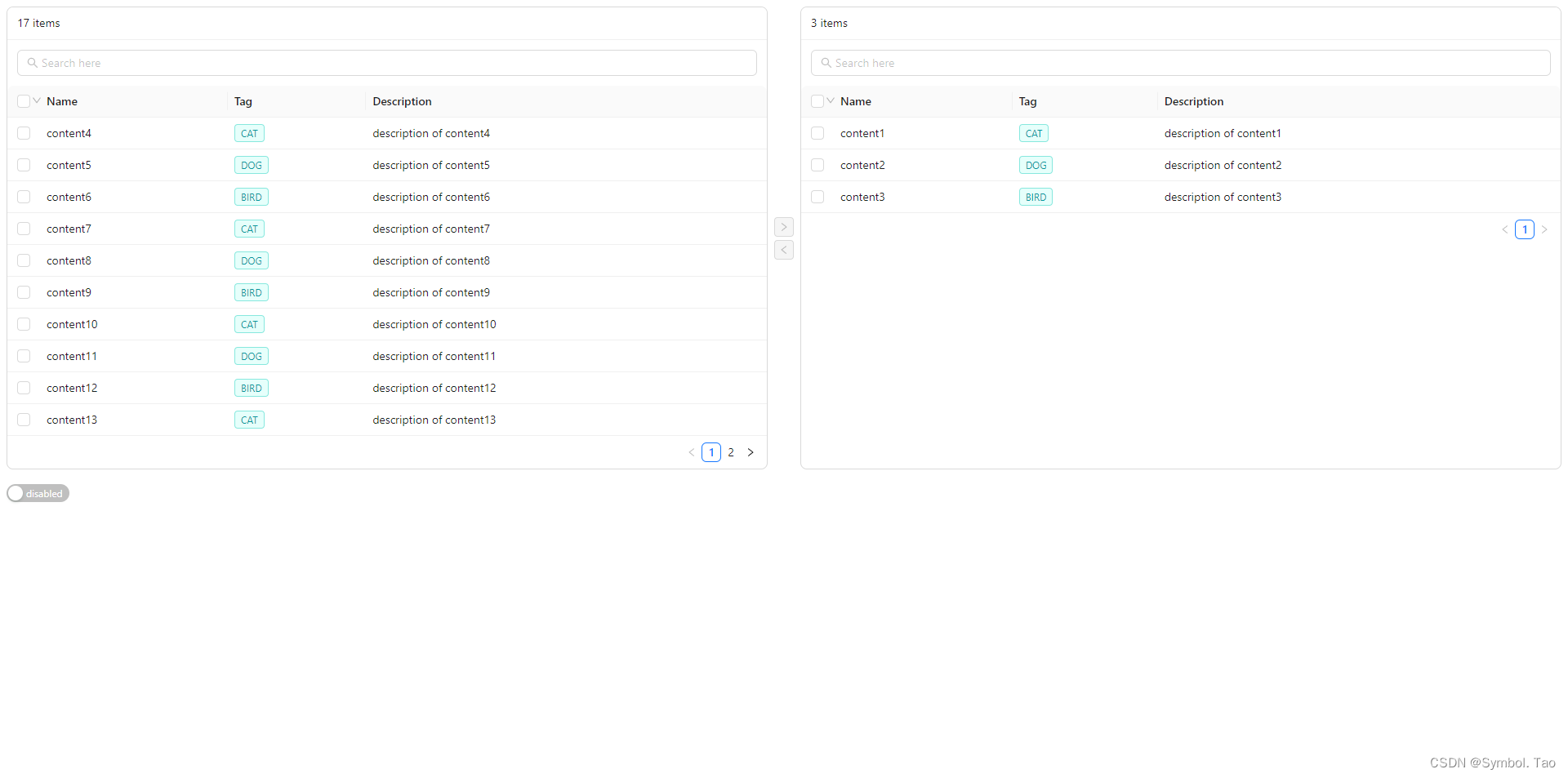Click the Name column header in the left table
The height and width of the screenshot is (778, 1568).
point(62,101)
